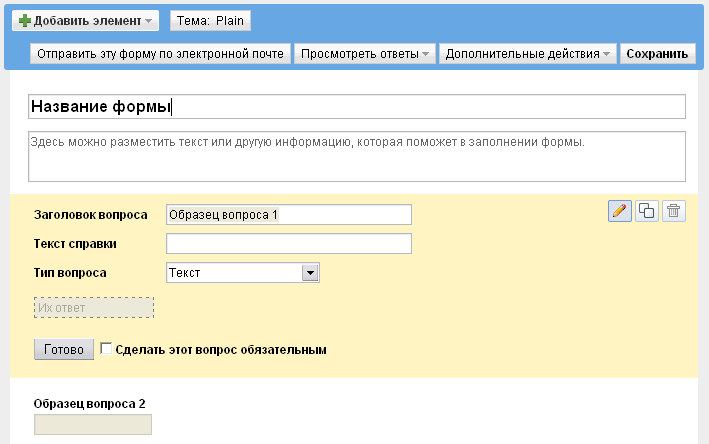Click the green plus icon on Добавить элемент
The height and width of the screenshot is (444, 709).
coord(24,21)
